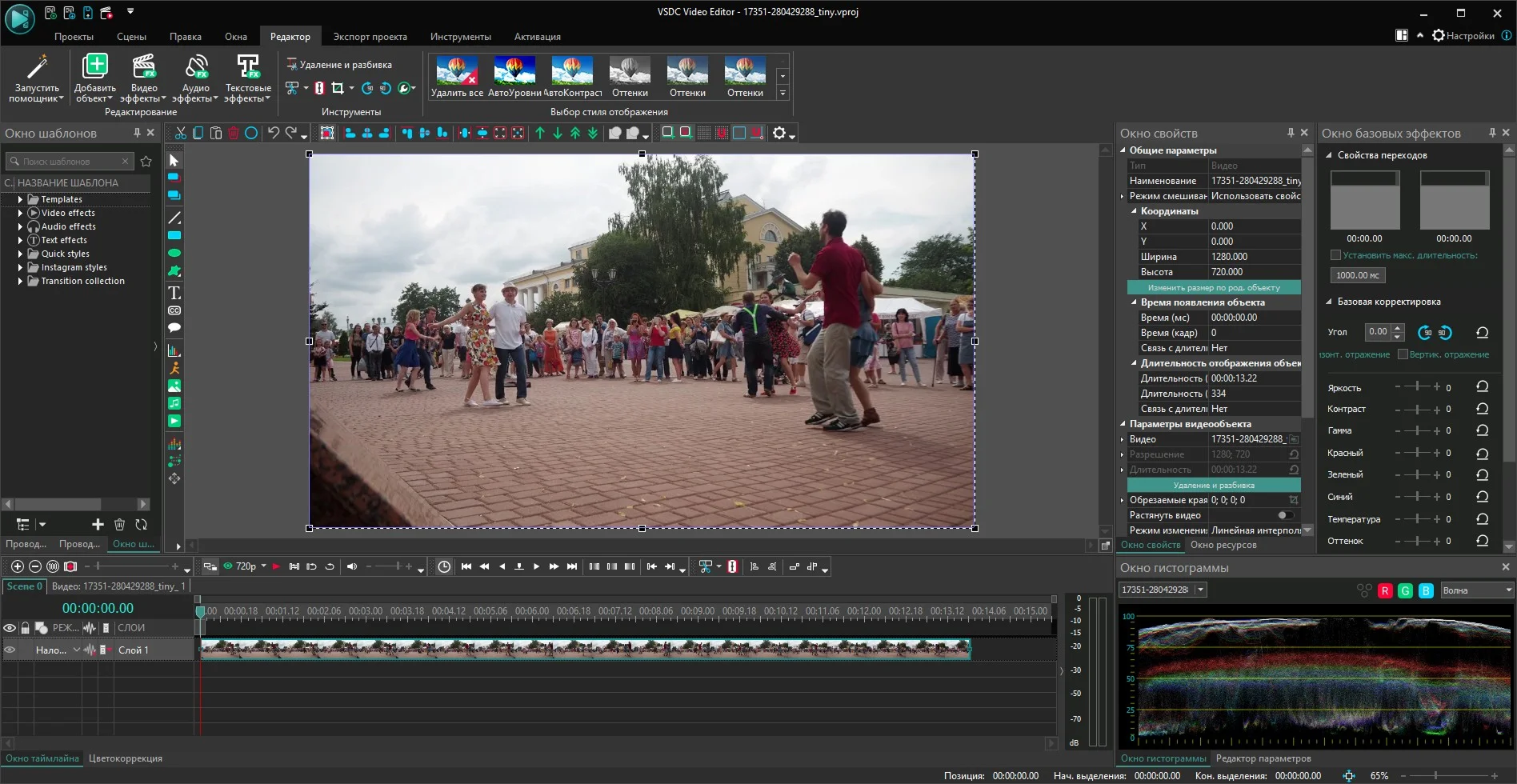Open the Волна histogram mode dropdown

1476,590
